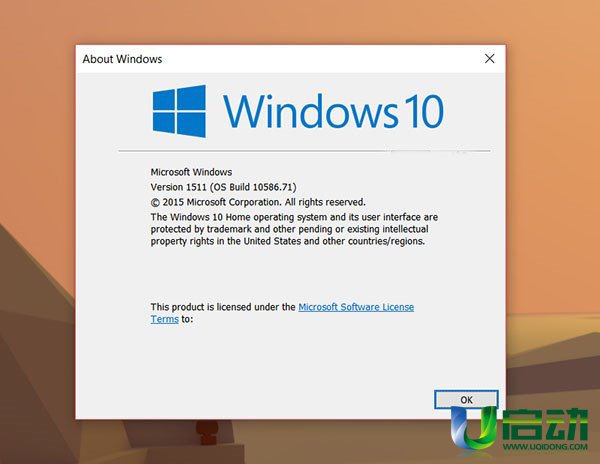This screenshot has width=600, height=464.
Task: Click the copyright © symbol
Action: (155, 202)
